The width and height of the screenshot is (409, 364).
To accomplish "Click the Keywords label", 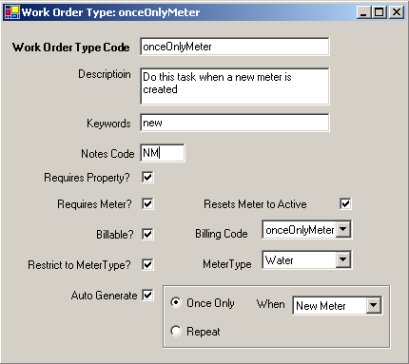I will coord(109,123).
